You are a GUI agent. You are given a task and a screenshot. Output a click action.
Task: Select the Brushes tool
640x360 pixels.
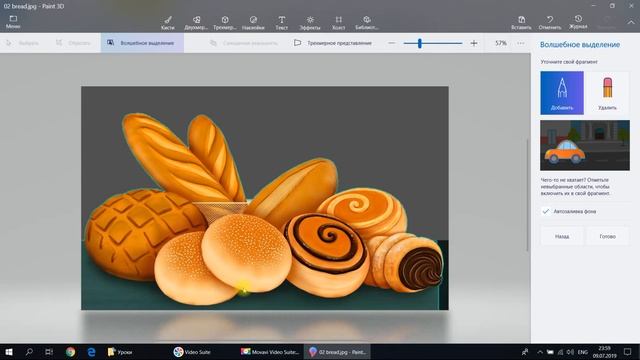point(168,23)
